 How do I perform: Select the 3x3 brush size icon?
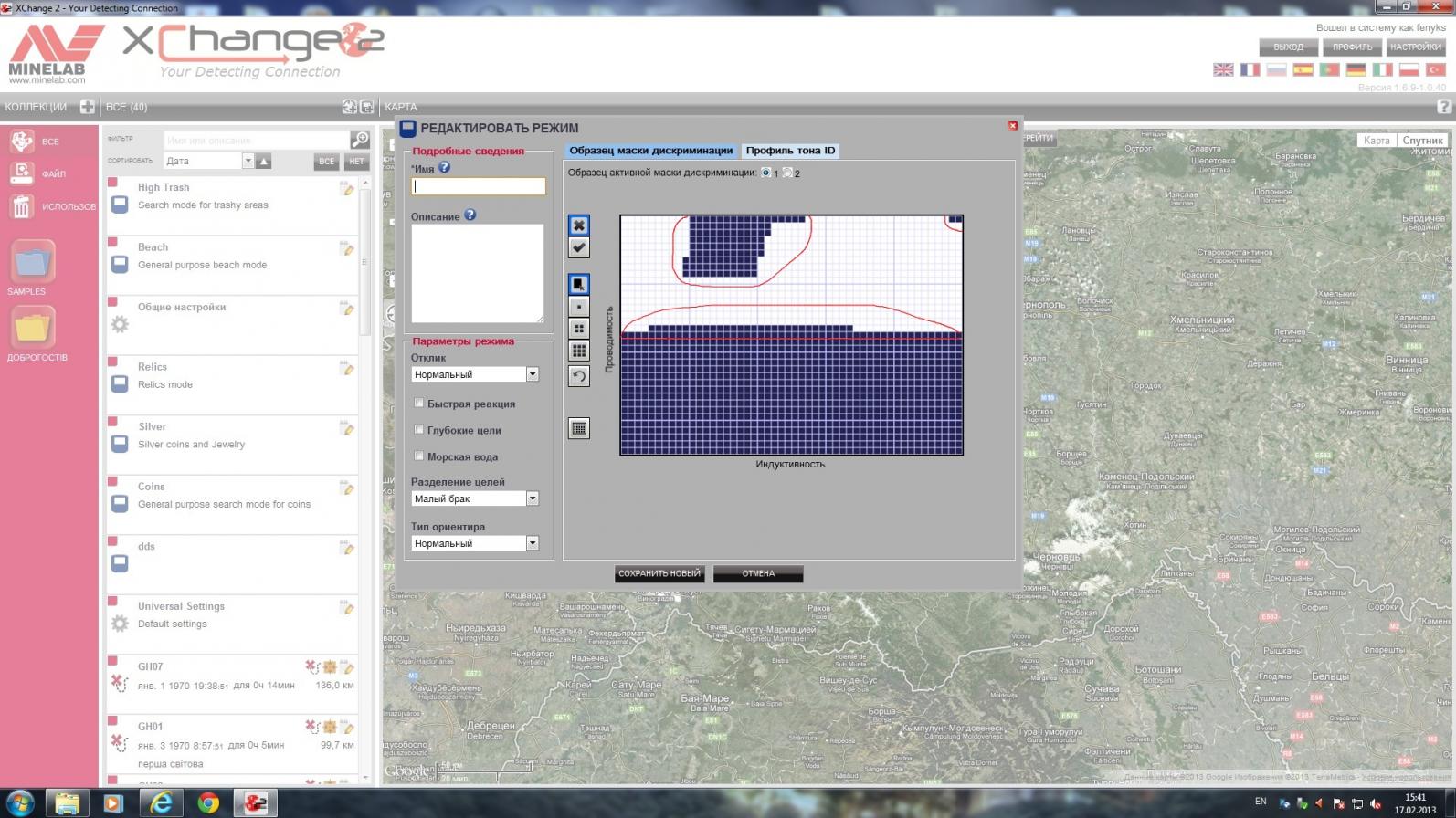point(578,351)
